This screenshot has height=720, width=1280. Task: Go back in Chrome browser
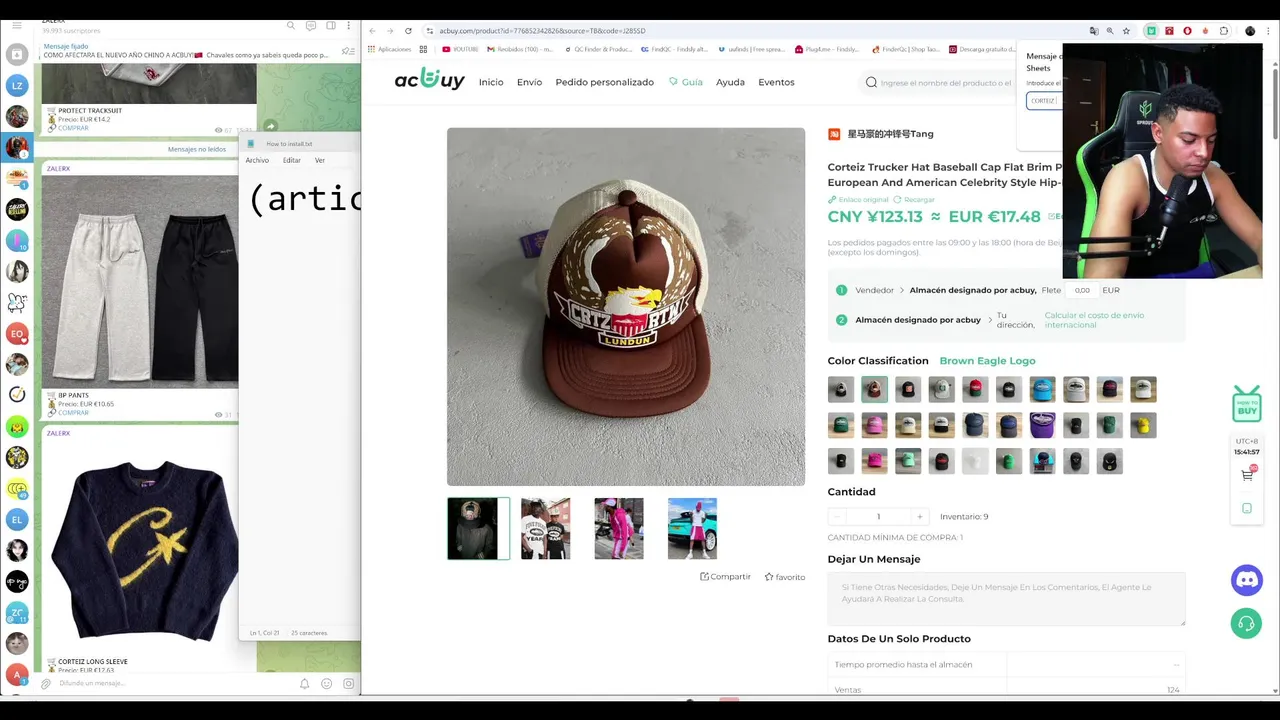coord(373,31)
